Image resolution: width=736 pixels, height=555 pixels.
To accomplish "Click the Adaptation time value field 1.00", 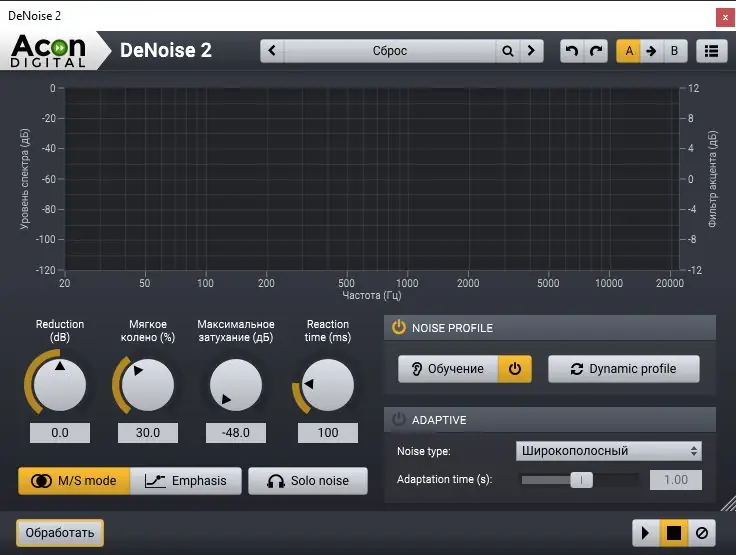I will pyautogui.click(x=676, y=480).
